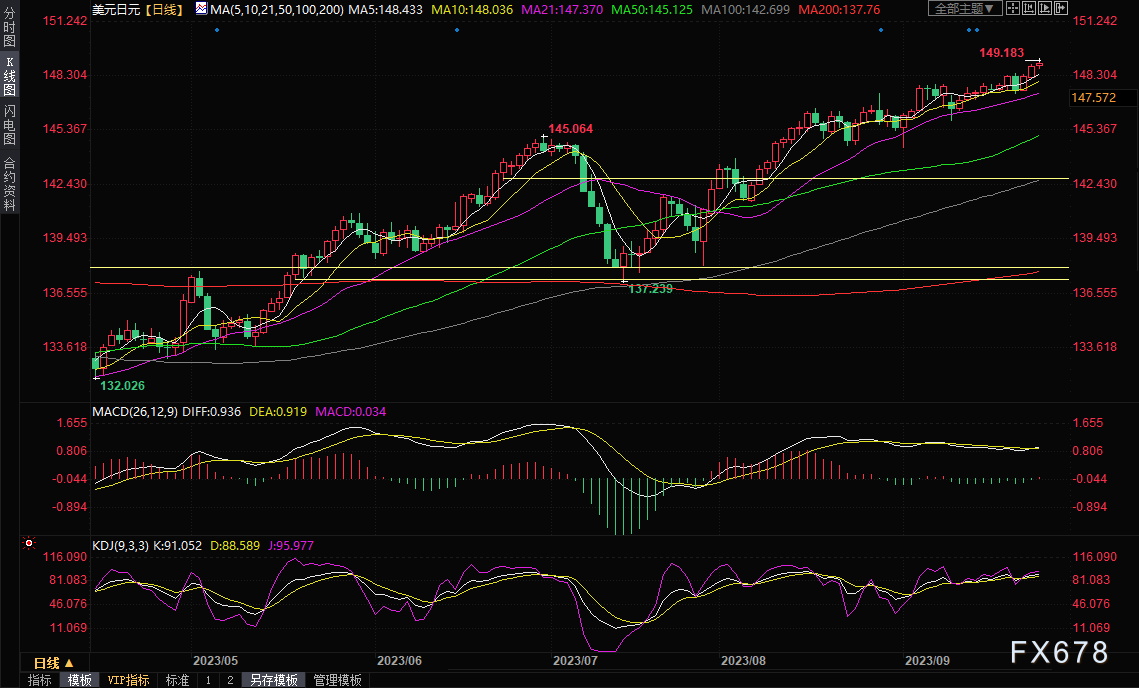Click the 147.572 price marker on axis

(1093, 98)
